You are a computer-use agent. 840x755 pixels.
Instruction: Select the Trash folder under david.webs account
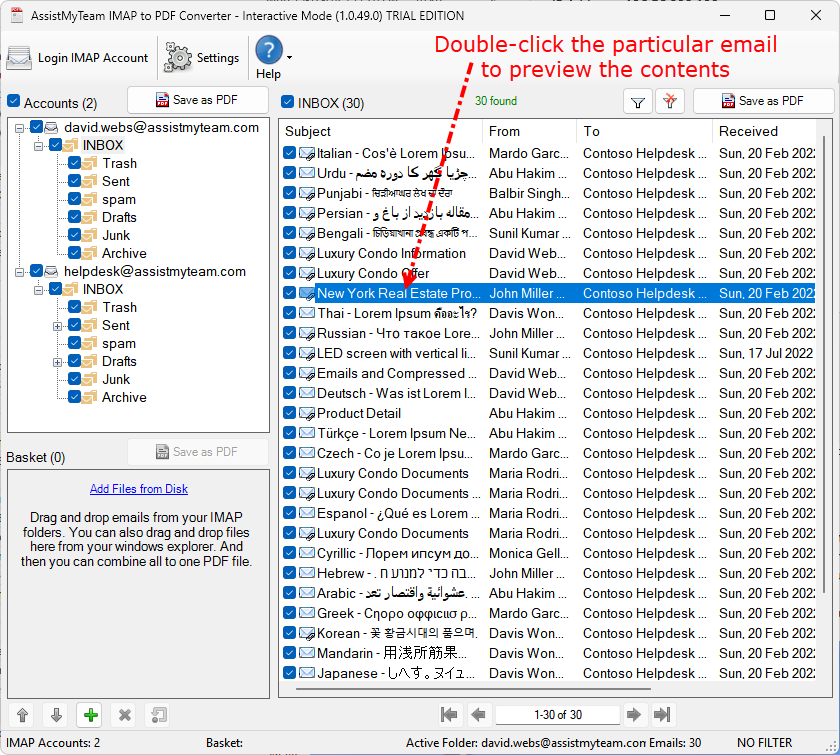pos(118,163)
